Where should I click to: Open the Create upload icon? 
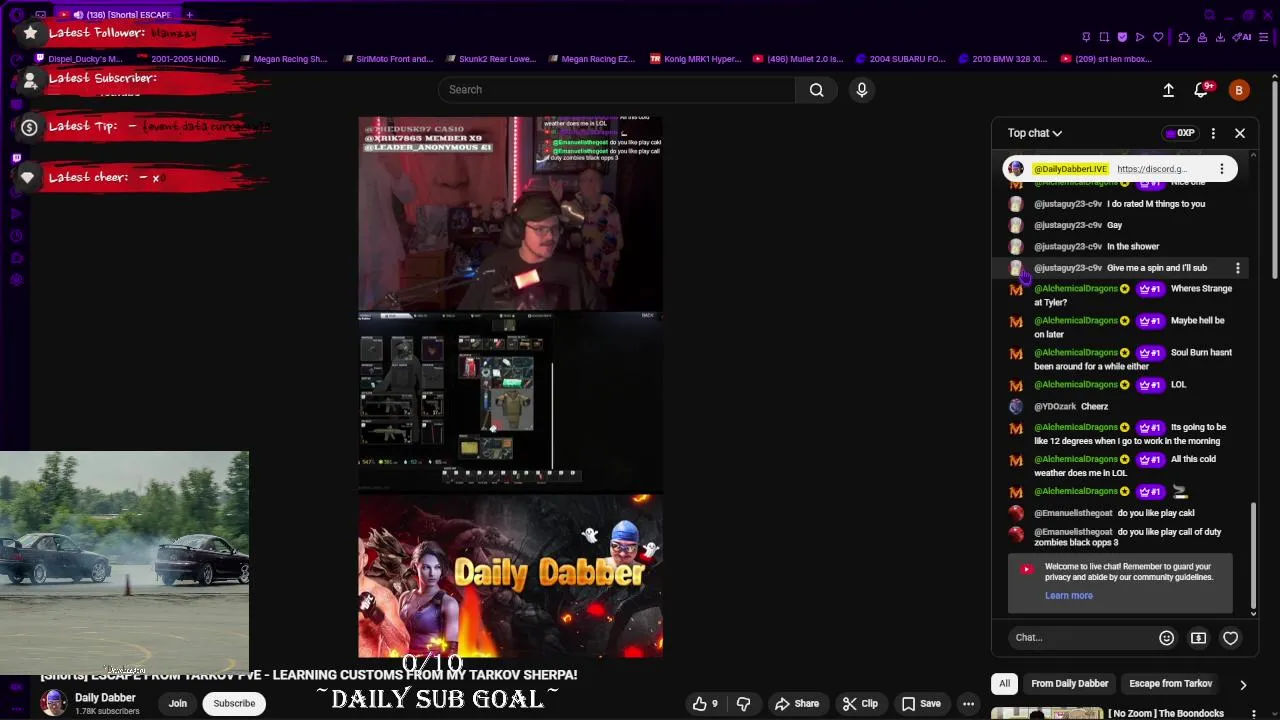tap(1168, 90)
